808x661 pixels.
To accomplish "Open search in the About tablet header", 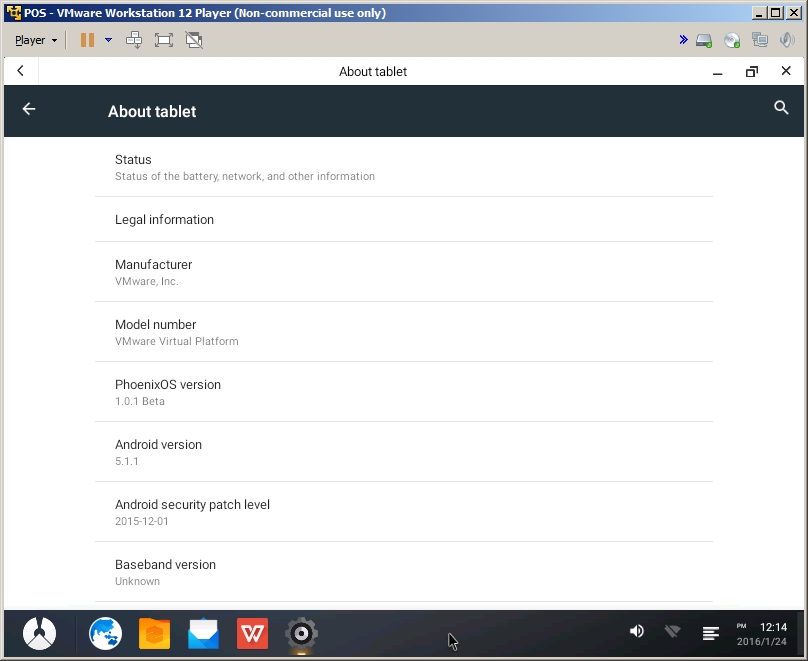I will pyautogui.click(x=781, y=108).
